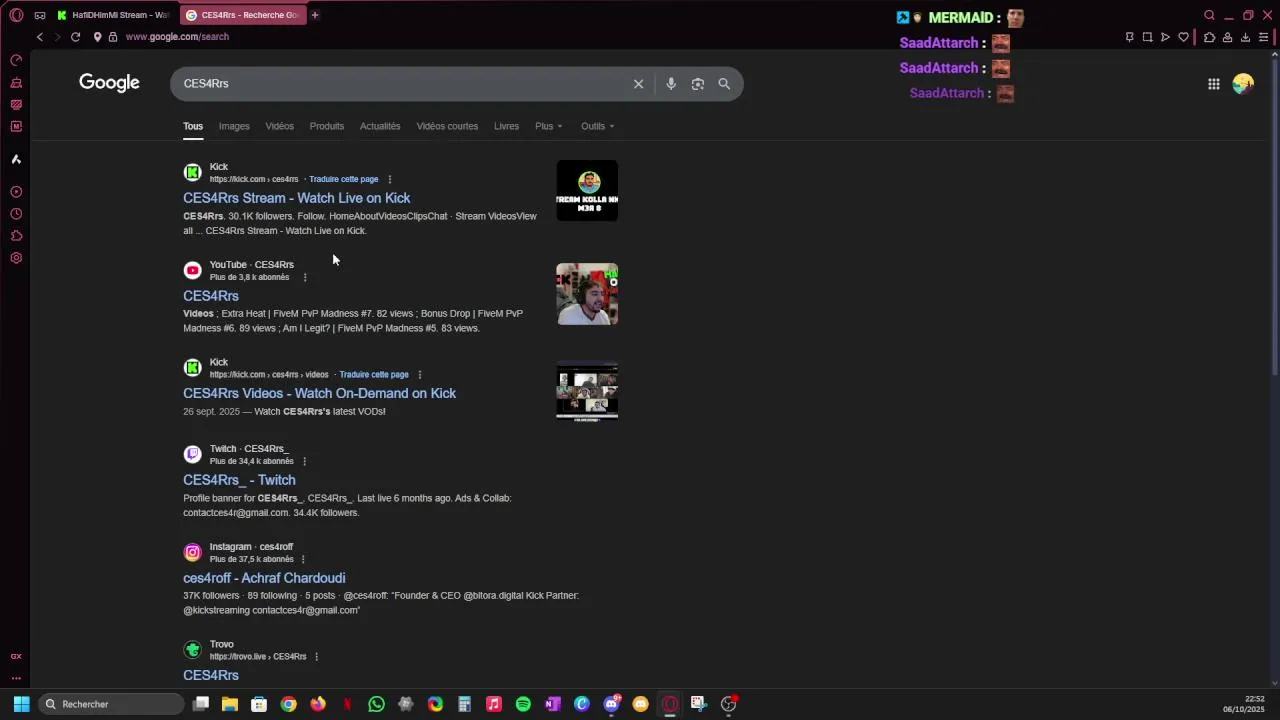Open options menu for YouTube CES4Rrs result

click(304, 277)
